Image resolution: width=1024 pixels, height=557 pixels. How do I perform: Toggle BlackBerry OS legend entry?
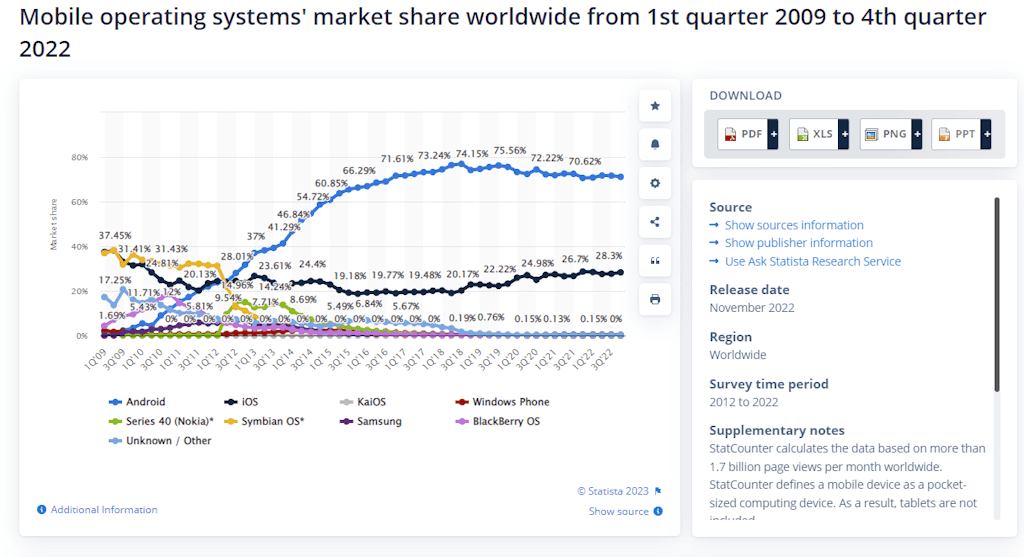click(x=498, y=421)
